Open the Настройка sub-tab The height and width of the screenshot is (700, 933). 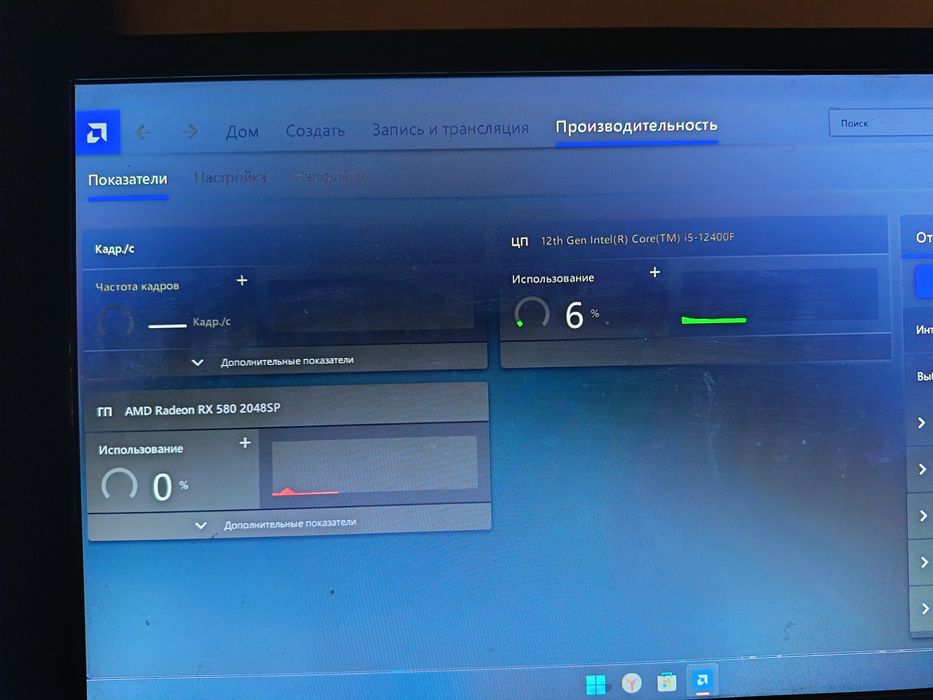230,177
